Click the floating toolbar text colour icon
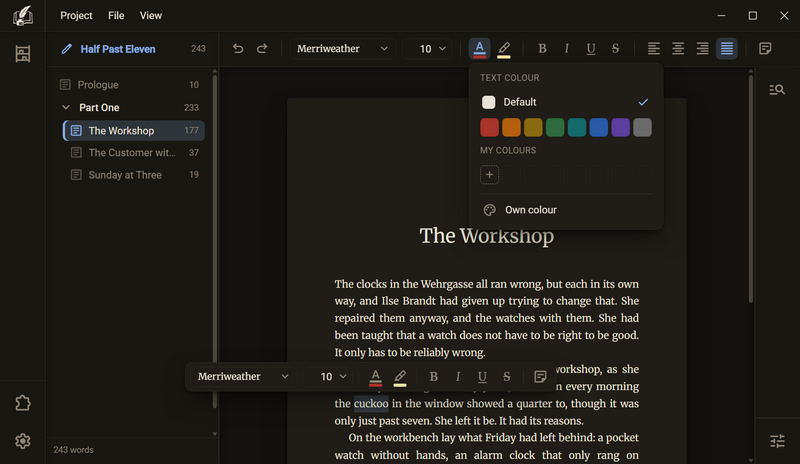This screenshot has width=800, height=464. [x=376, y=377]
